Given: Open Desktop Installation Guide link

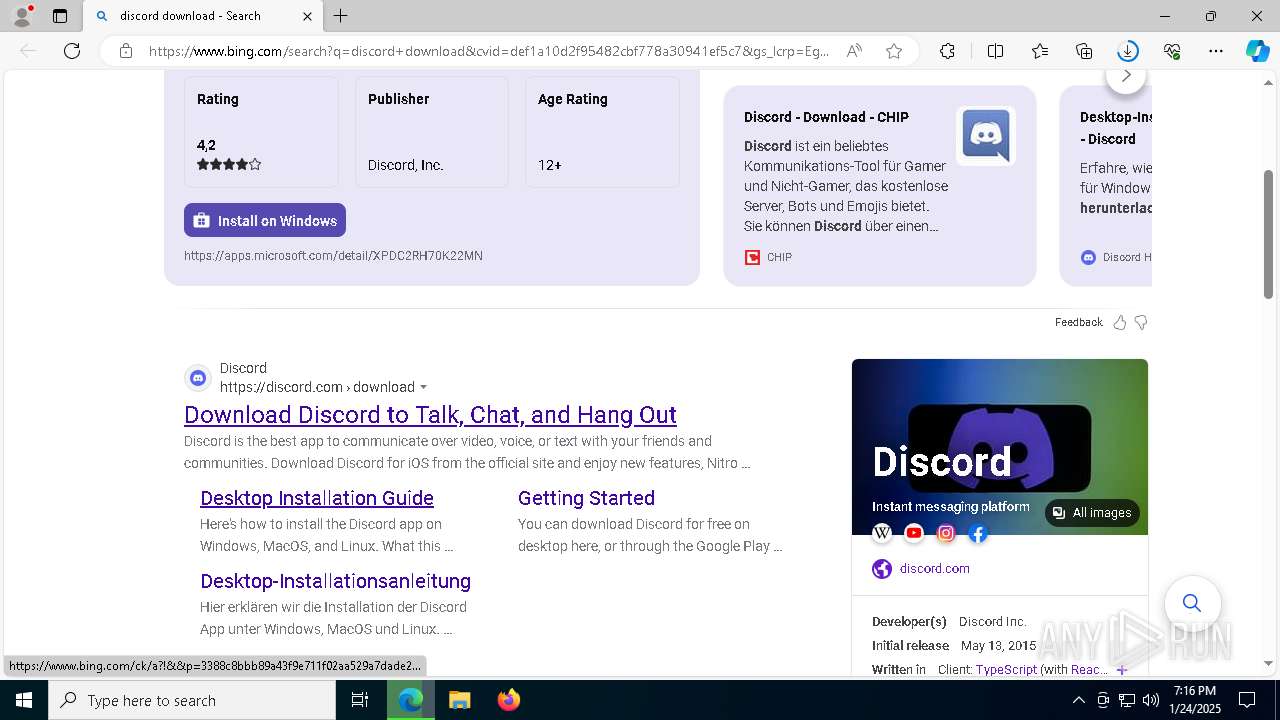Looking at the screenshot, I should (x=317, y=498).
